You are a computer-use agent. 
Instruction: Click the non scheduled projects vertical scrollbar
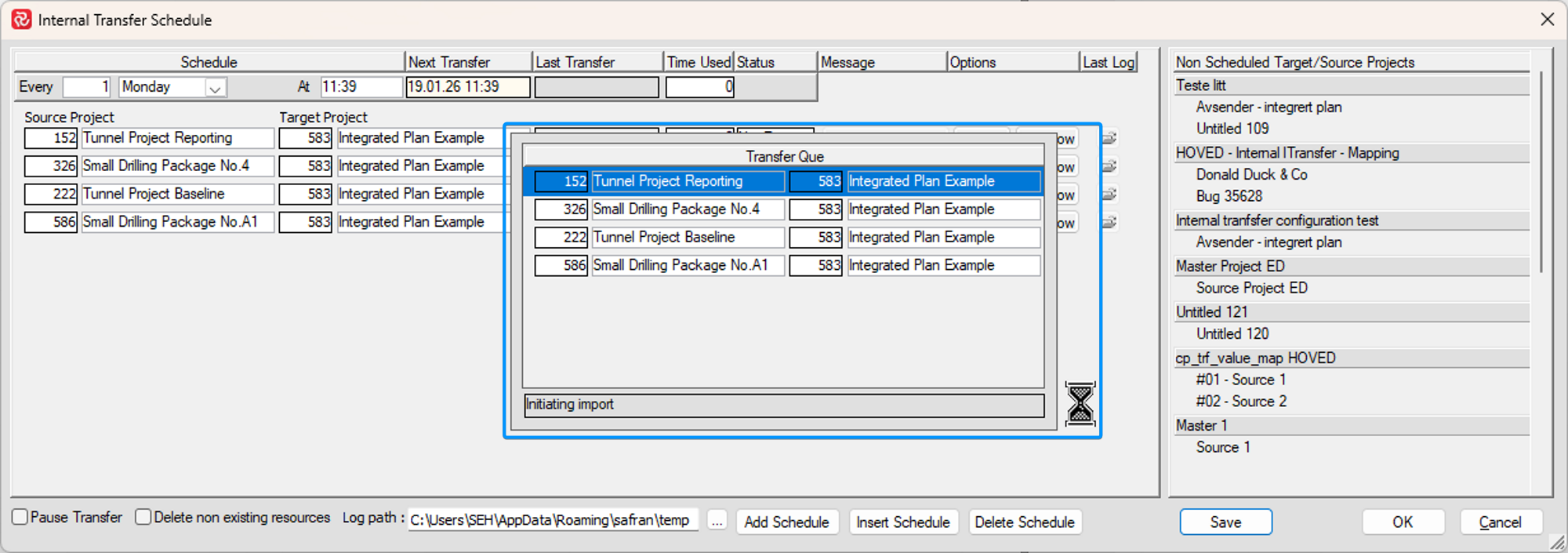point(1541,173)
